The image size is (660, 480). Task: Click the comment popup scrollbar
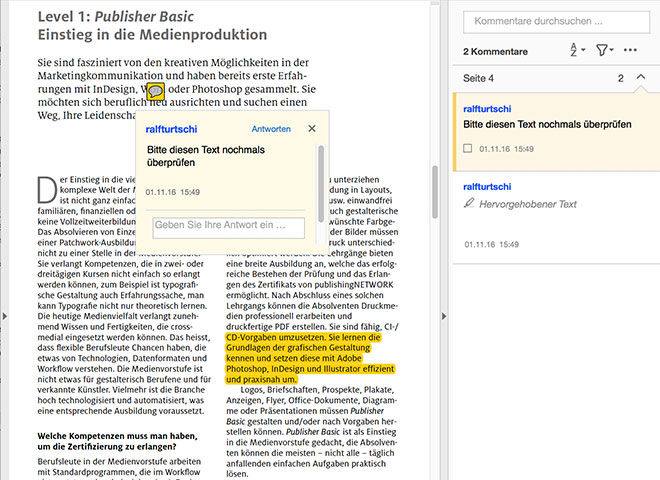tap(321, 184)
